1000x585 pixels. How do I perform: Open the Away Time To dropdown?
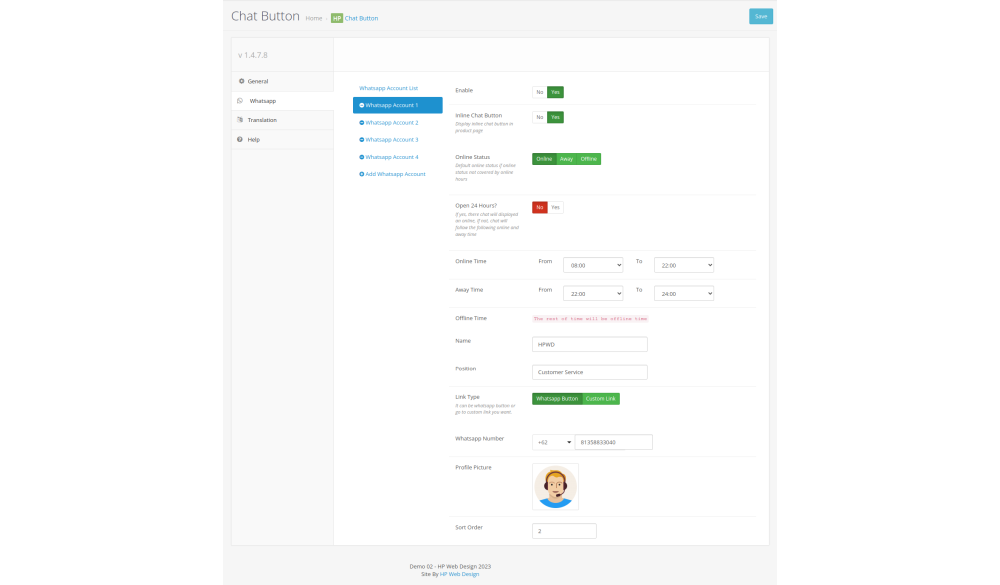click(x=683, y=294)
